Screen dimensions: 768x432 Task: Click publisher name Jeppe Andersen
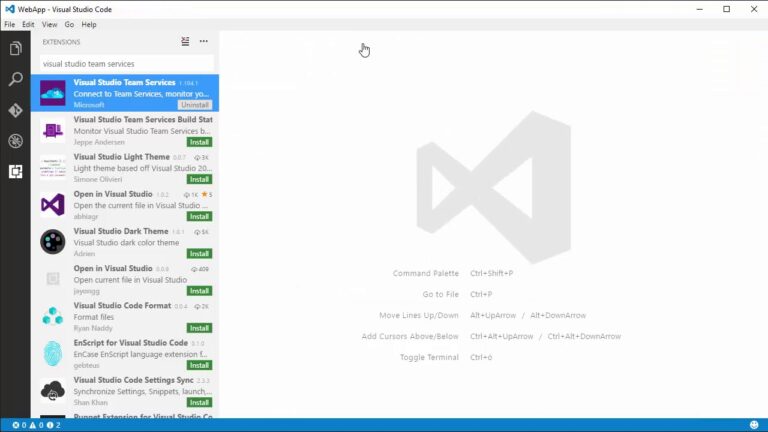[99, 142]
